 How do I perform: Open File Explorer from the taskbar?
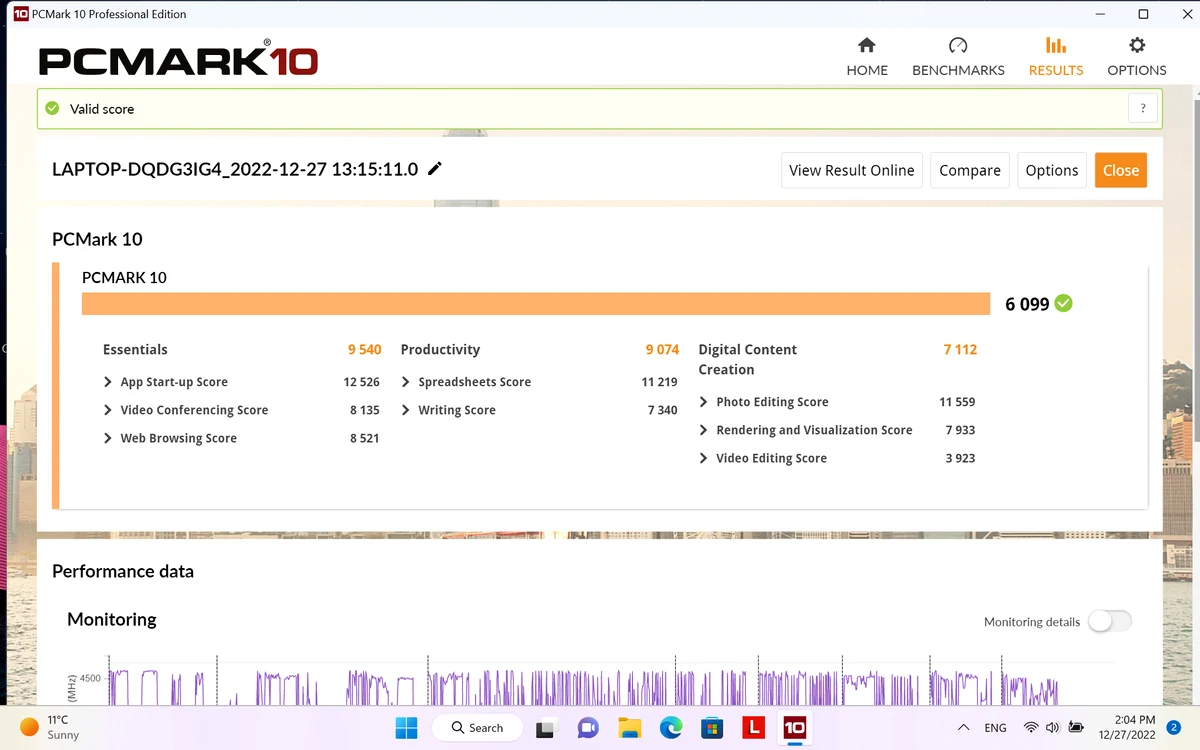click(629, 727)
